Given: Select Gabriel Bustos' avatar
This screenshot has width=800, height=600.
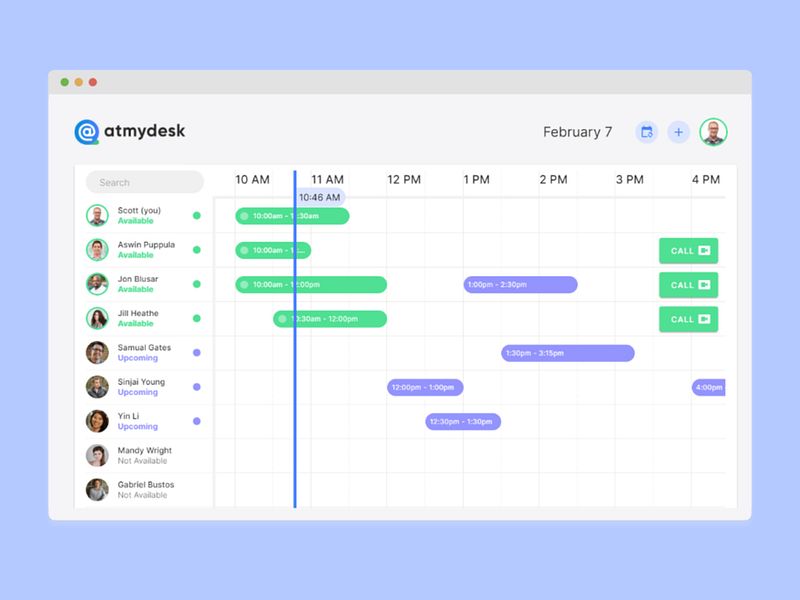Looking at the screenshot, I should 97,489.
